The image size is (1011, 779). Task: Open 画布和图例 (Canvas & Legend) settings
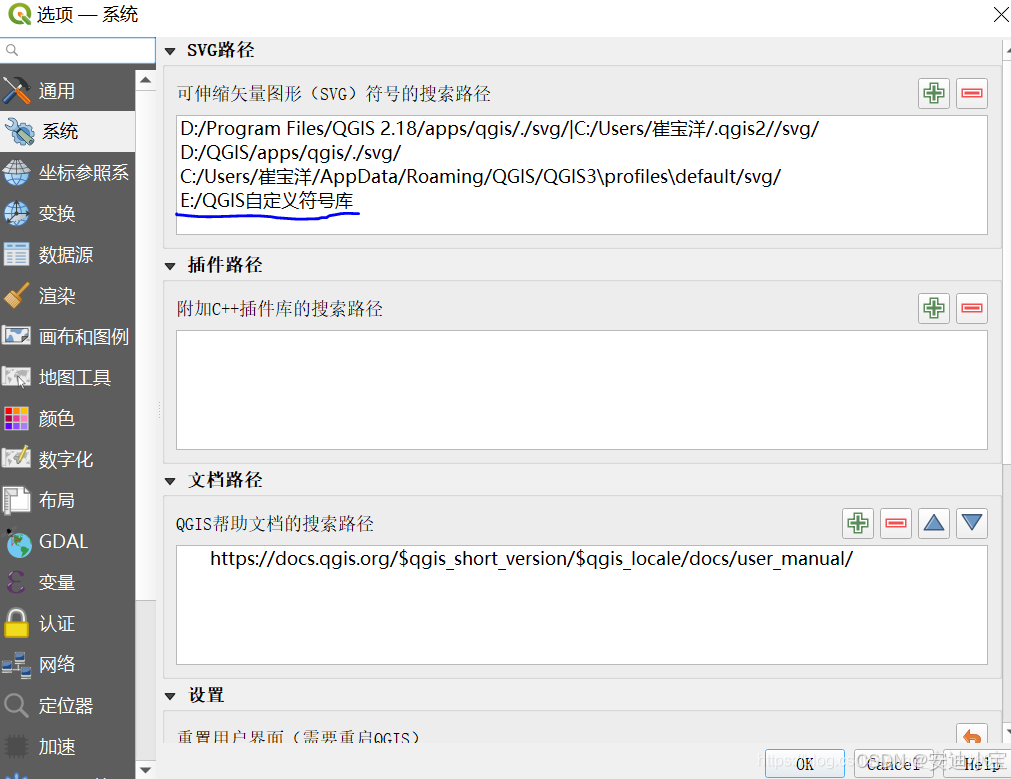(x=67, y=337)
